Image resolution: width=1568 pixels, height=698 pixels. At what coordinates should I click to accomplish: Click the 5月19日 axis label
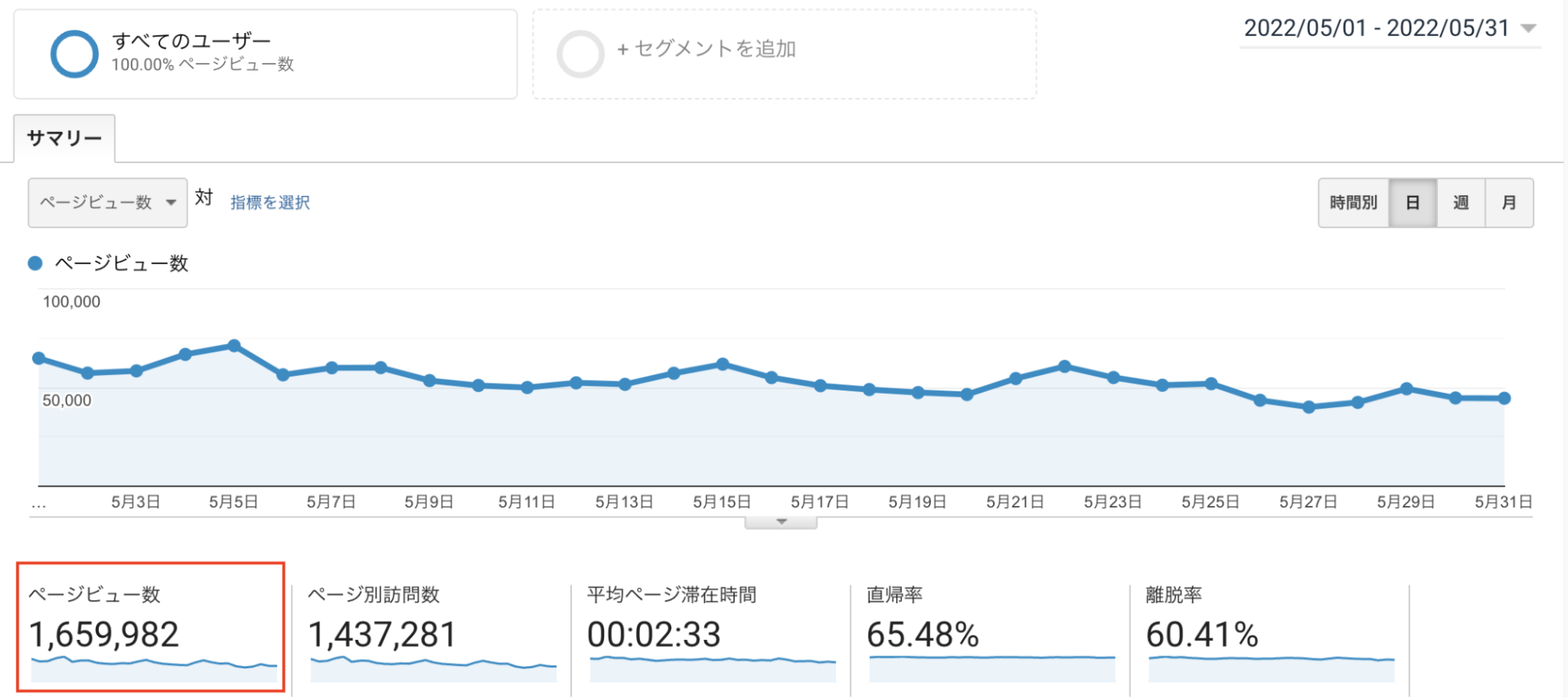click(917, 502)
